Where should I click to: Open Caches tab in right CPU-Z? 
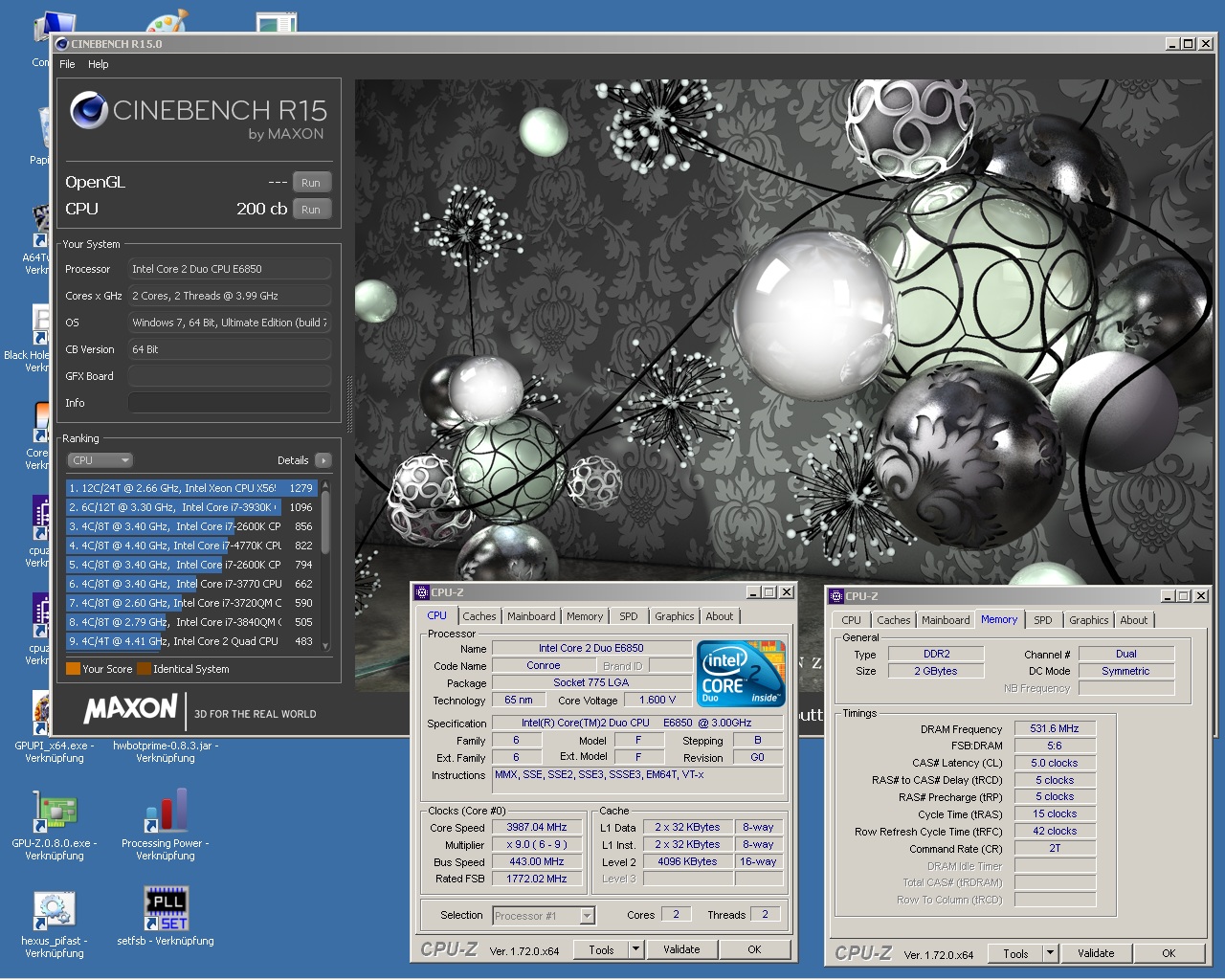(x=894, y=620)
